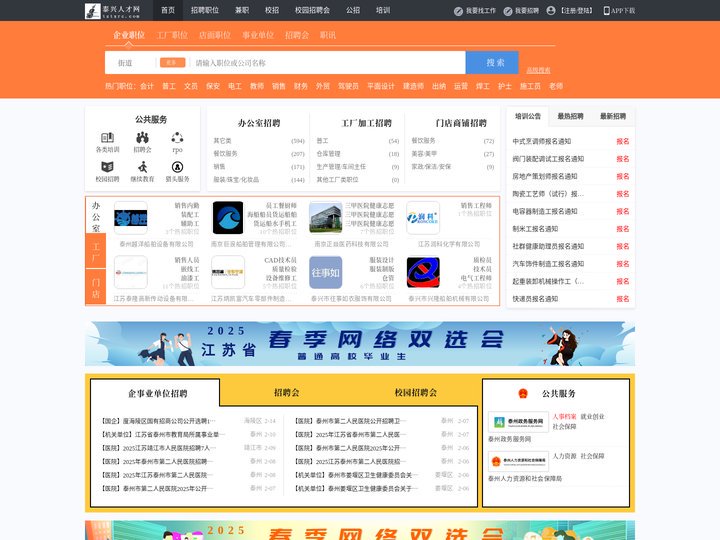The image size is (720, 540).
Task: Select the 企事业单位招聘 tab
Action: click(158, 394)
